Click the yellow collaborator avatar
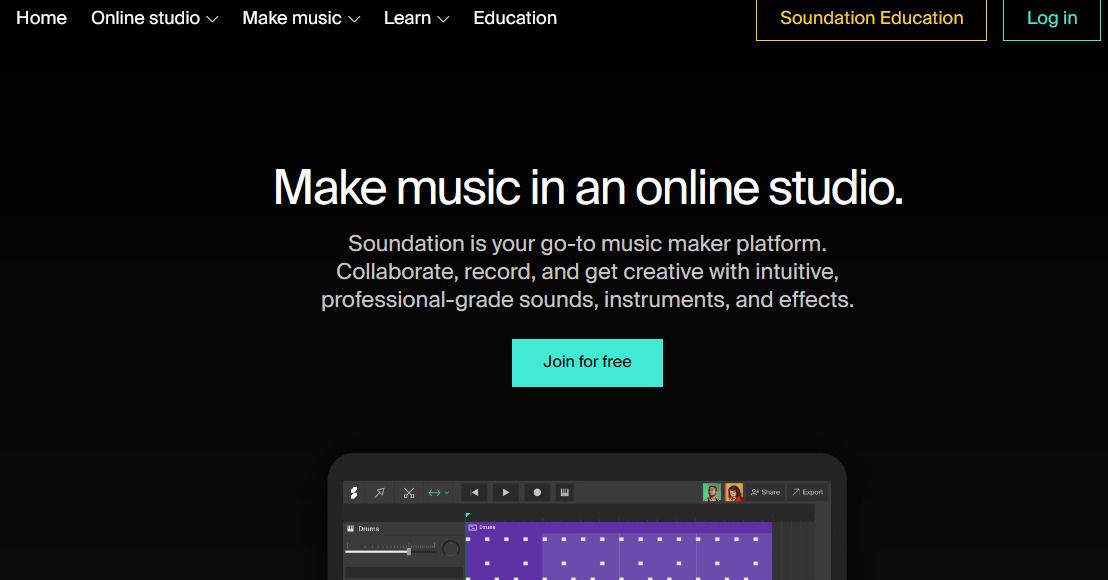Screen dimensions: 1108x580 pyautogui.click(x=733, y=492)
